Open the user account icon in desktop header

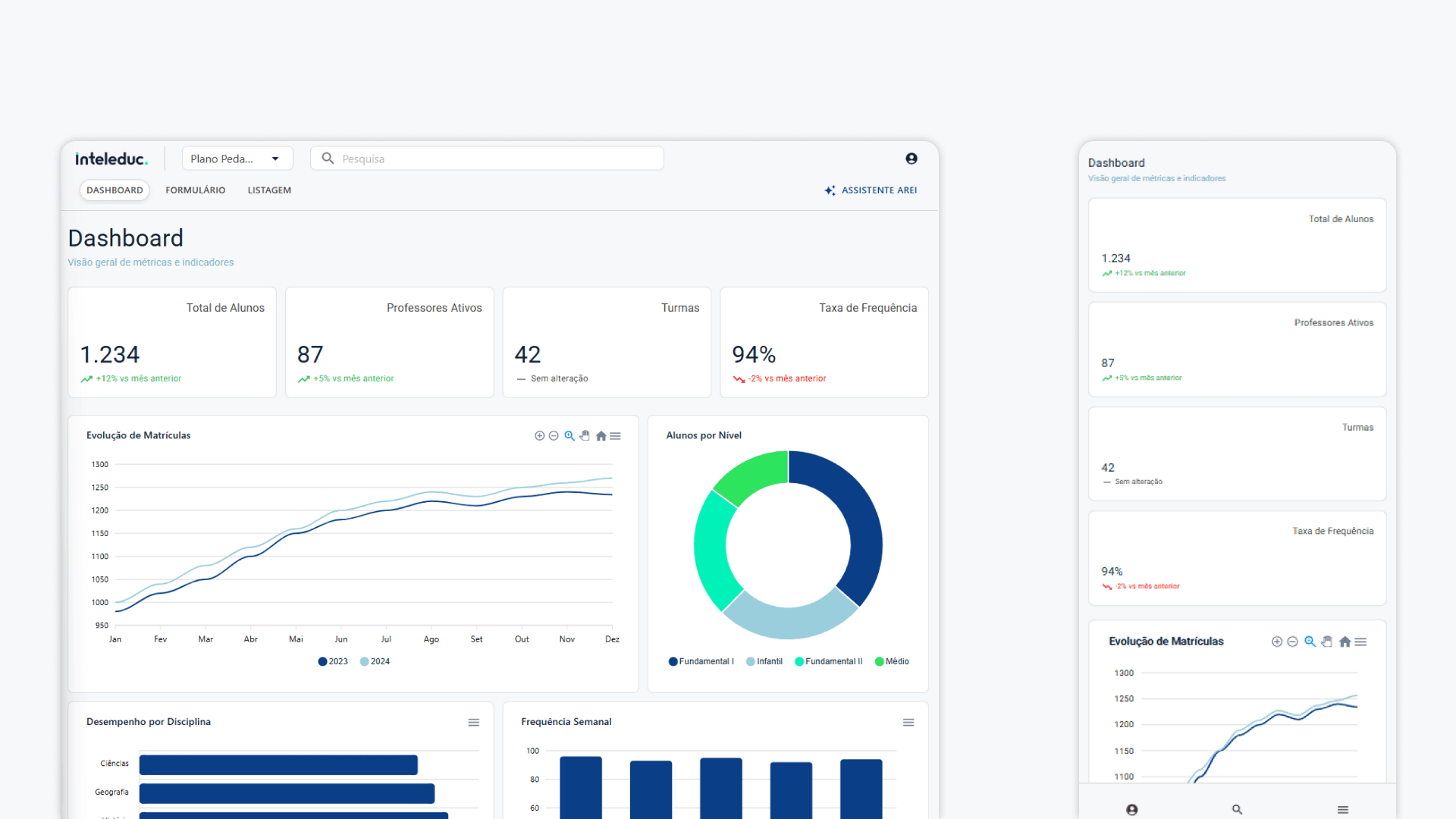tap(912, 158)
